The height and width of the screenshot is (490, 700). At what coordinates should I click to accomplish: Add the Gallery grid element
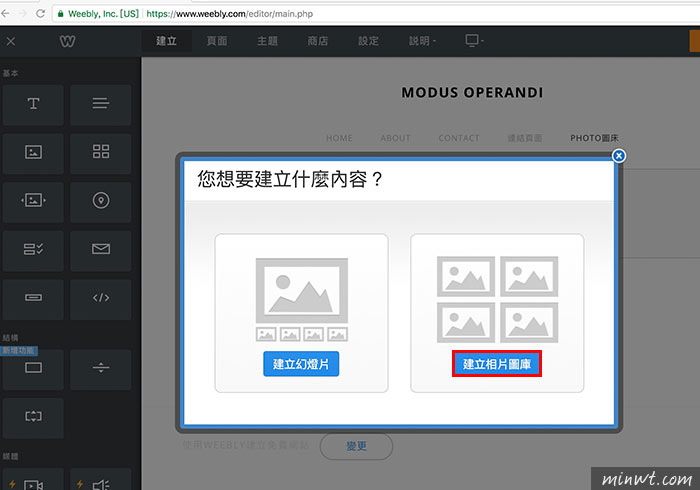100,153
